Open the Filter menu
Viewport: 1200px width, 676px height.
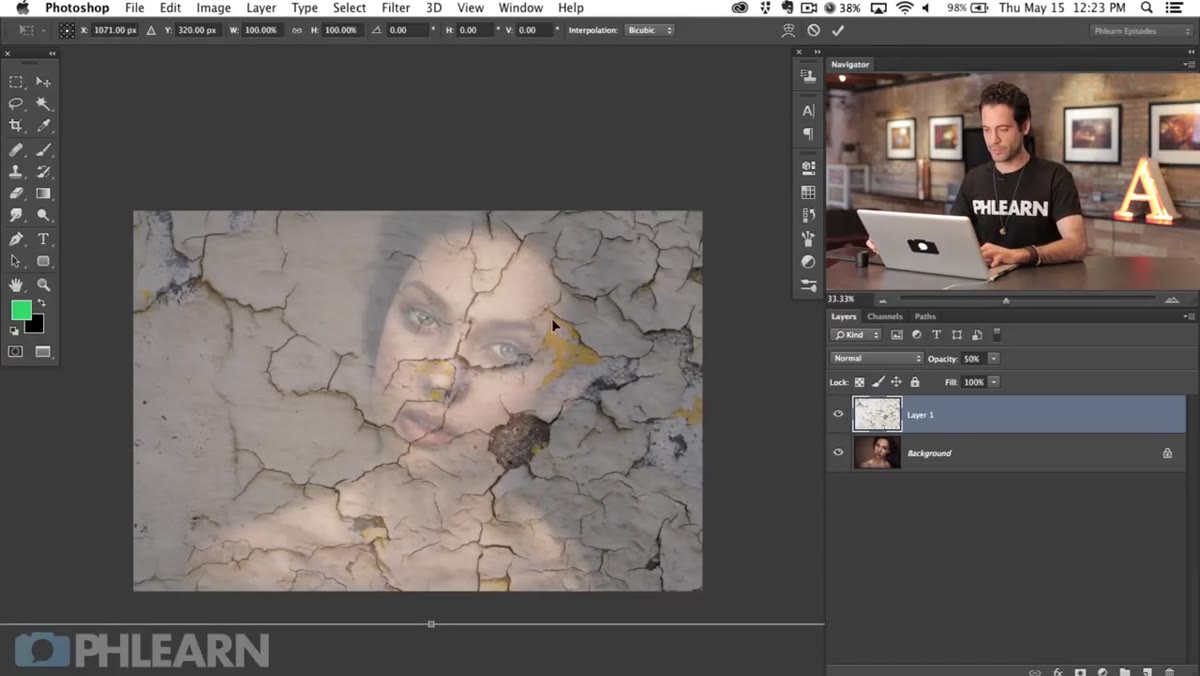tap(396, 8)
